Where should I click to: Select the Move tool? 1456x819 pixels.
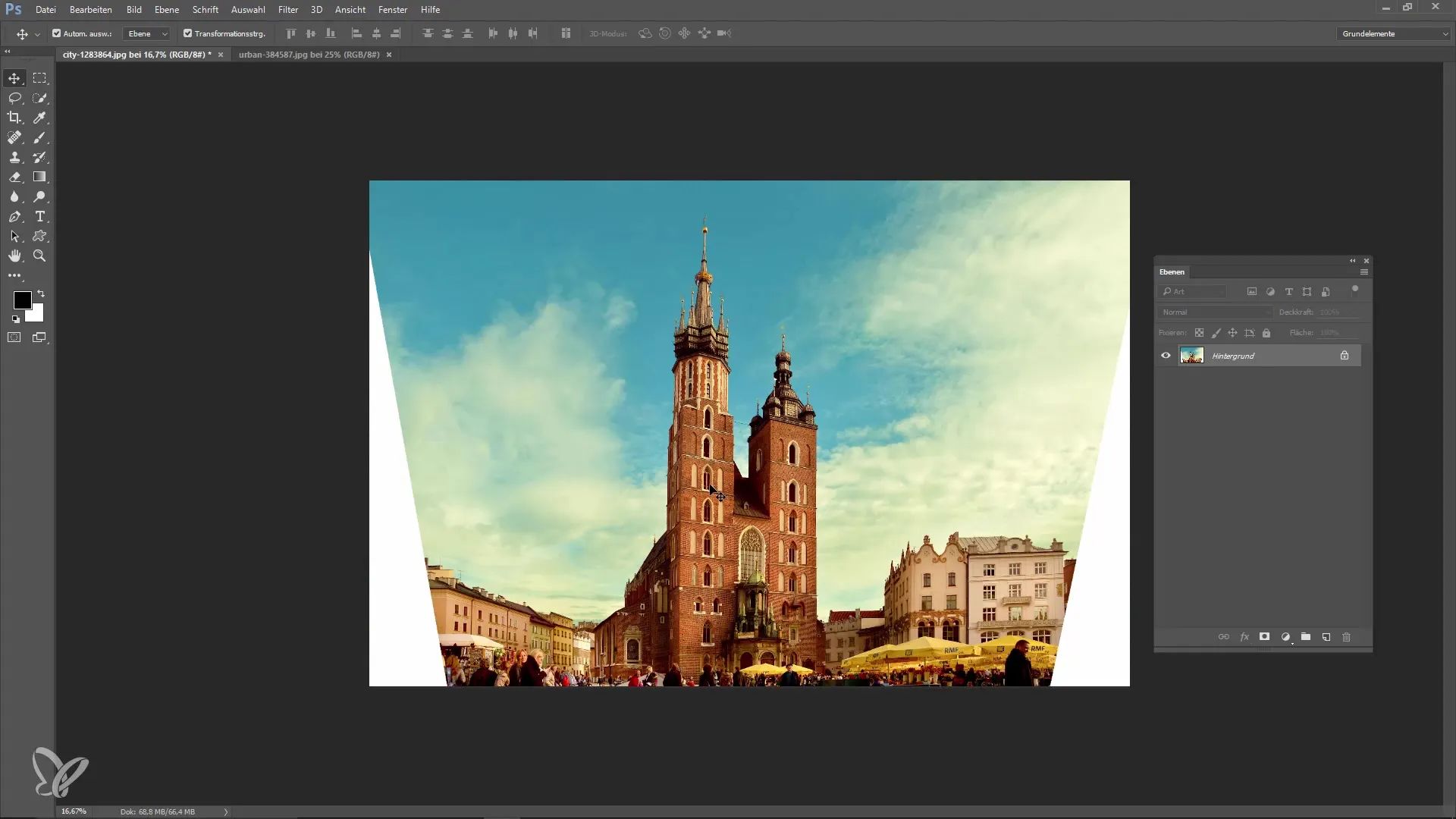[14, 78]
